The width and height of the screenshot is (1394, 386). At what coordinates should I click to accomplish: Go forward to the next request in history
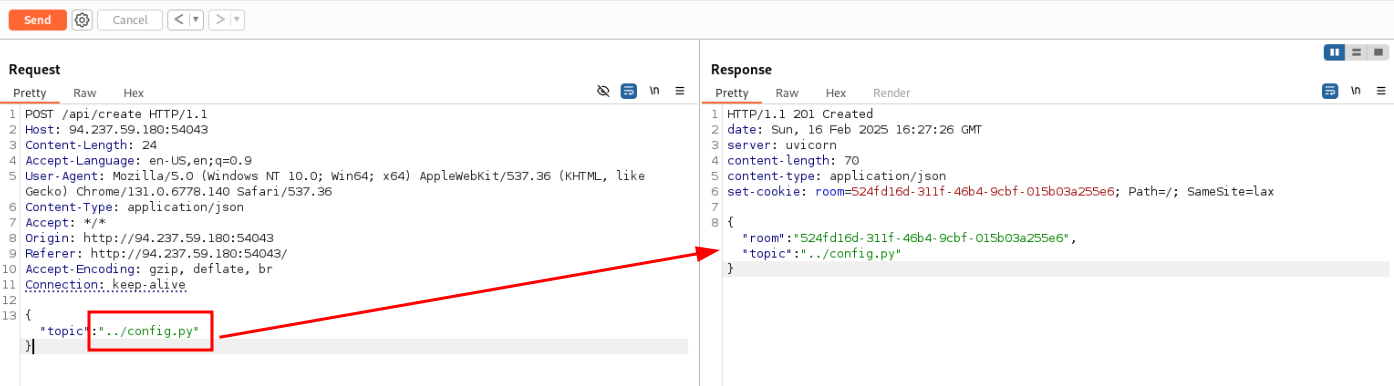(x=219, y=20)
